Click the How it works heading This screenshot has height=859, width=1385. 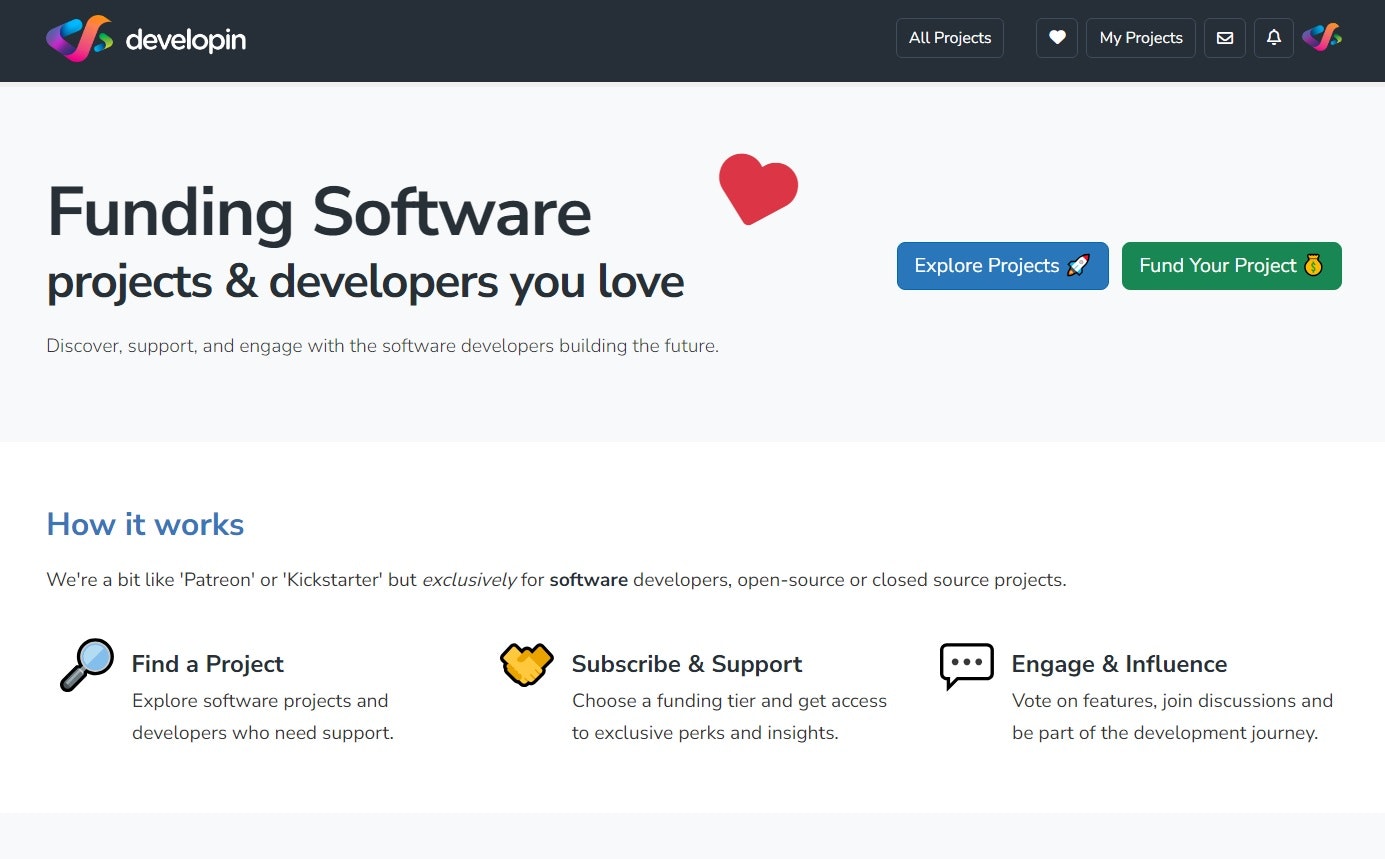(145, 524)
